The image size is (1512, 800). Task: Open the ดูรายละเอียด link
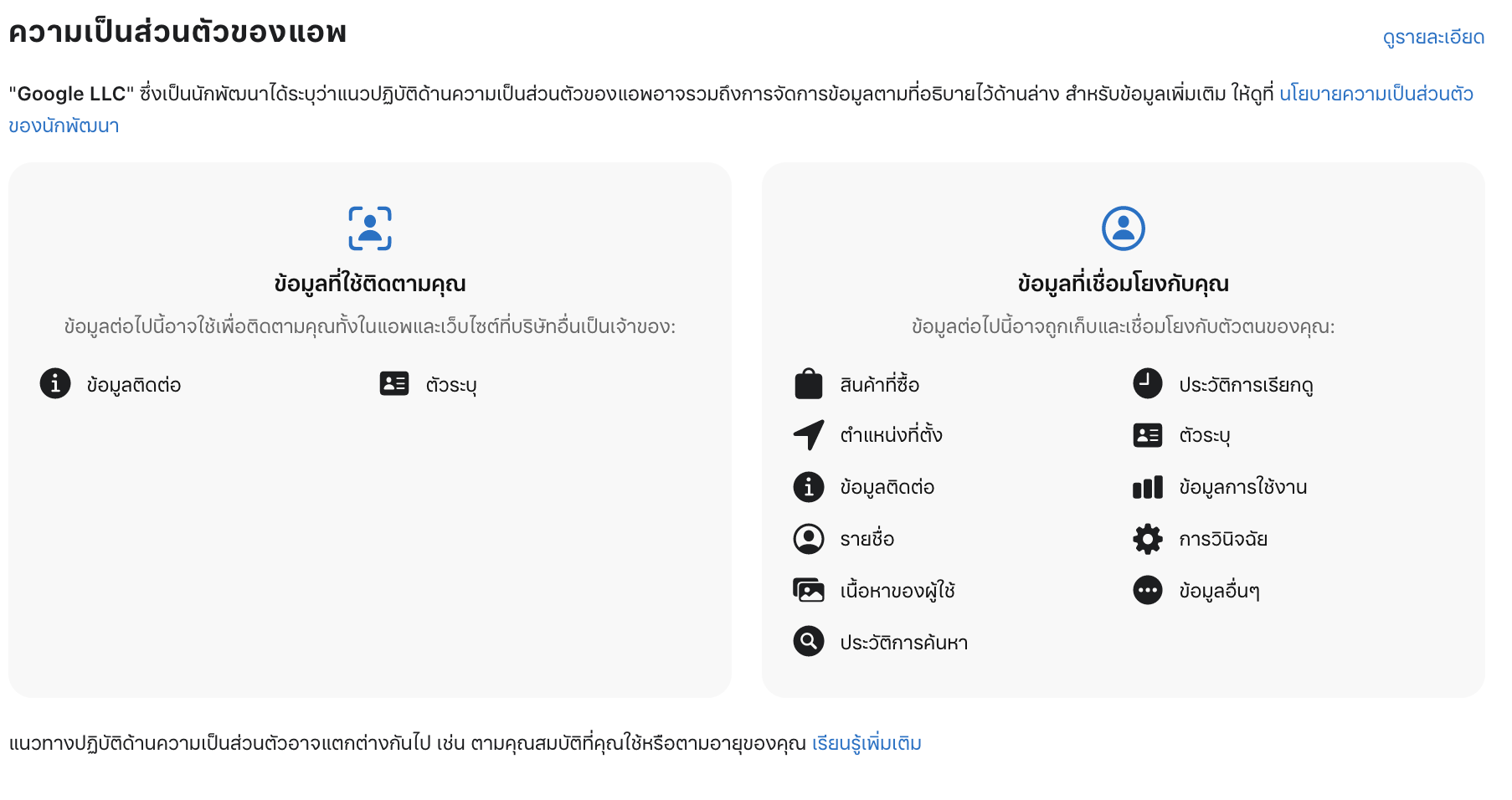tap(1433, 38)
